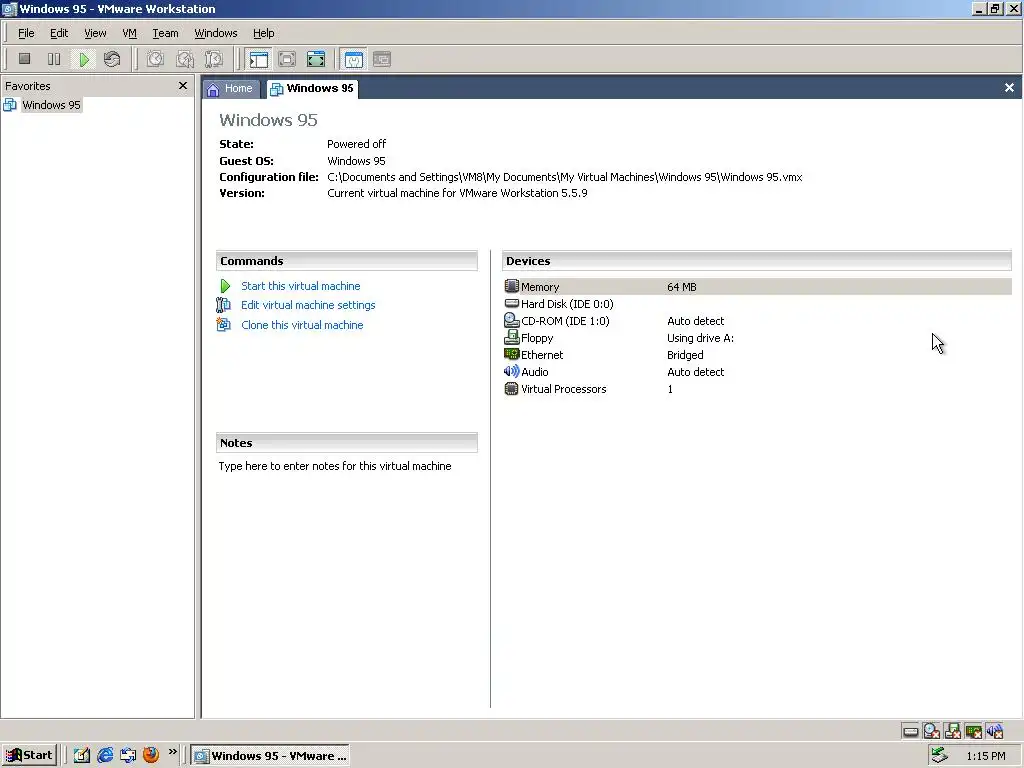1024x768 pixels.
Task: Click the Take Snapshot clock toolbar icon
Action: click(x=155, y=59)
